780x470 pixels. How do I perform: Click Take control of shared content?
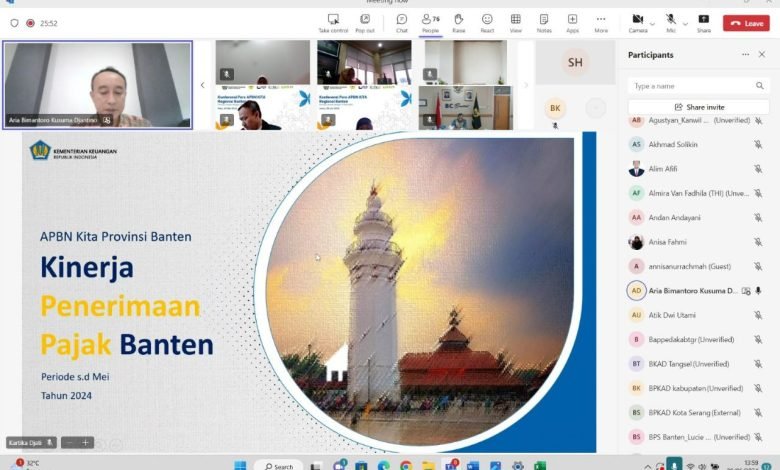[333, 22]
